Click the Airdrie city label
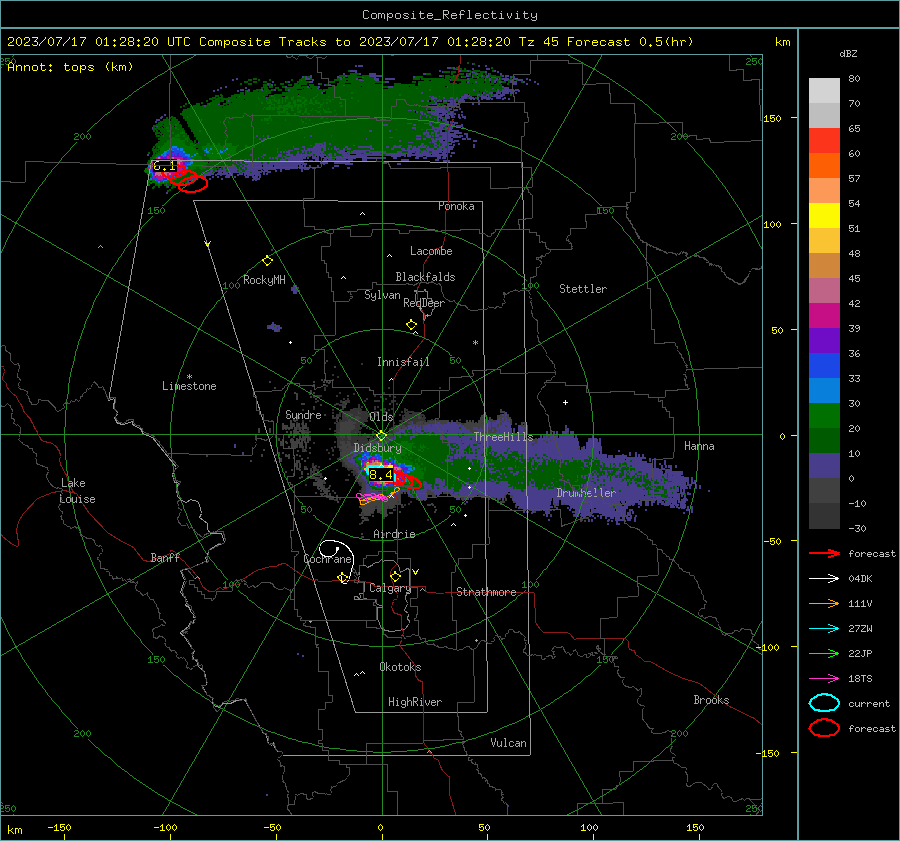This screenshot has width=900, height=841. 394,534
